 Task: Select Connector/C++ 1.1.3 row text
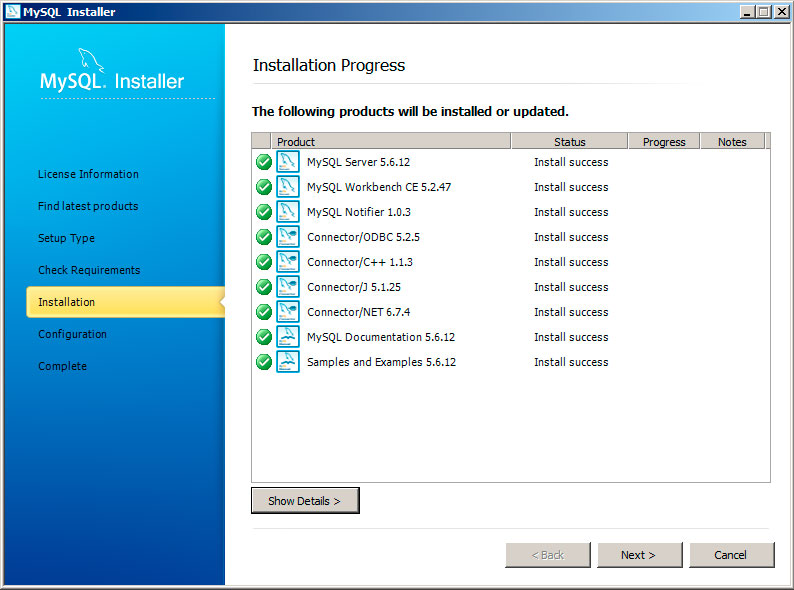360,262
